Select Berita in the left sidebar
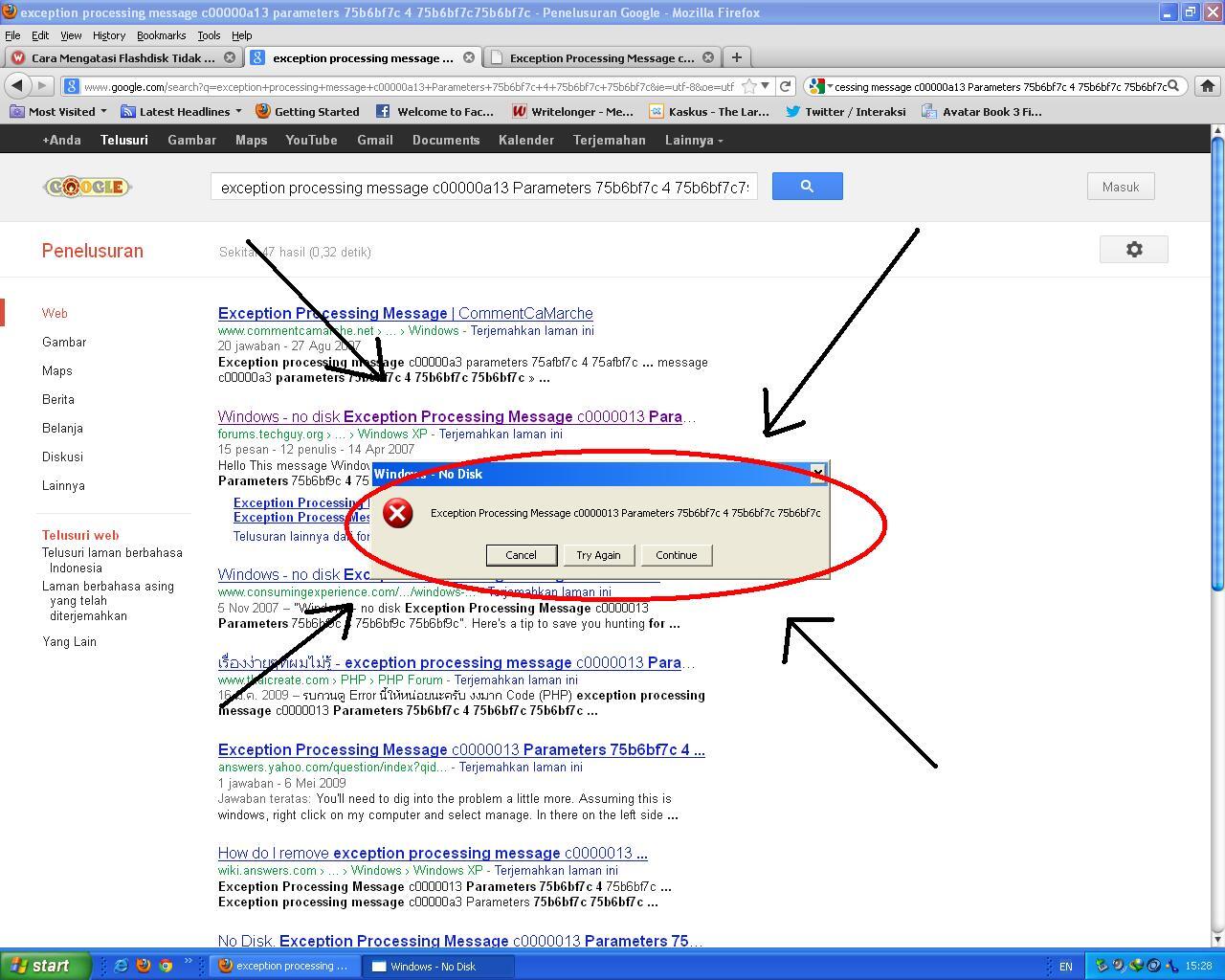 pos(58,399)
